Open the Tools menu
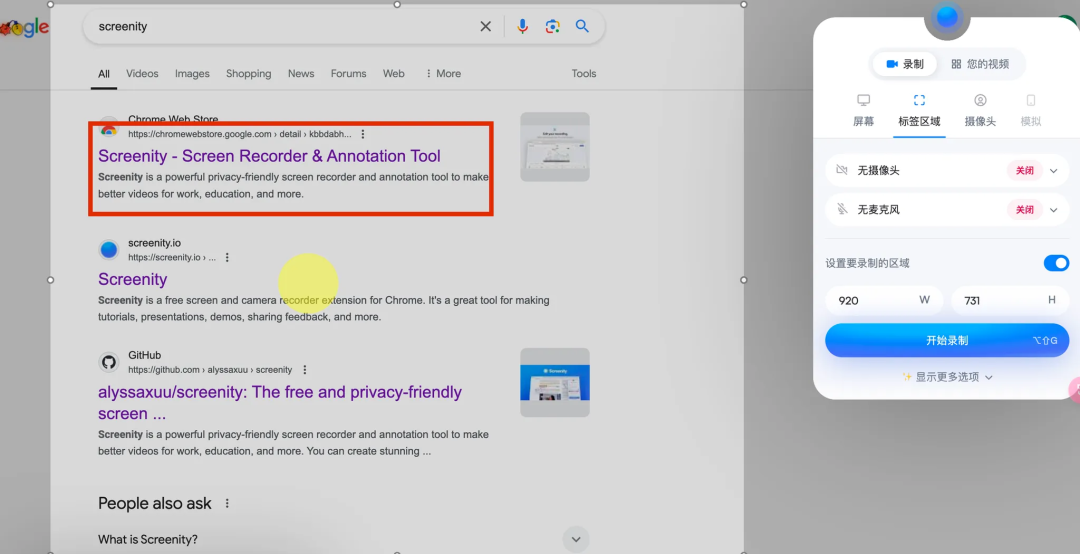The height and width of the screenshot is (554, 1080). point(584,74)
